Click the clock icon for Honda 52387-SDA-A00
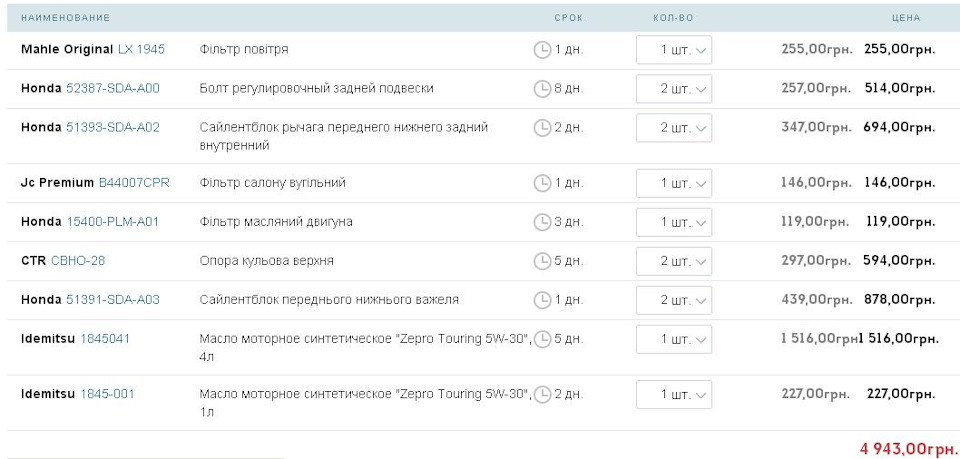 (x=542, y=89)
